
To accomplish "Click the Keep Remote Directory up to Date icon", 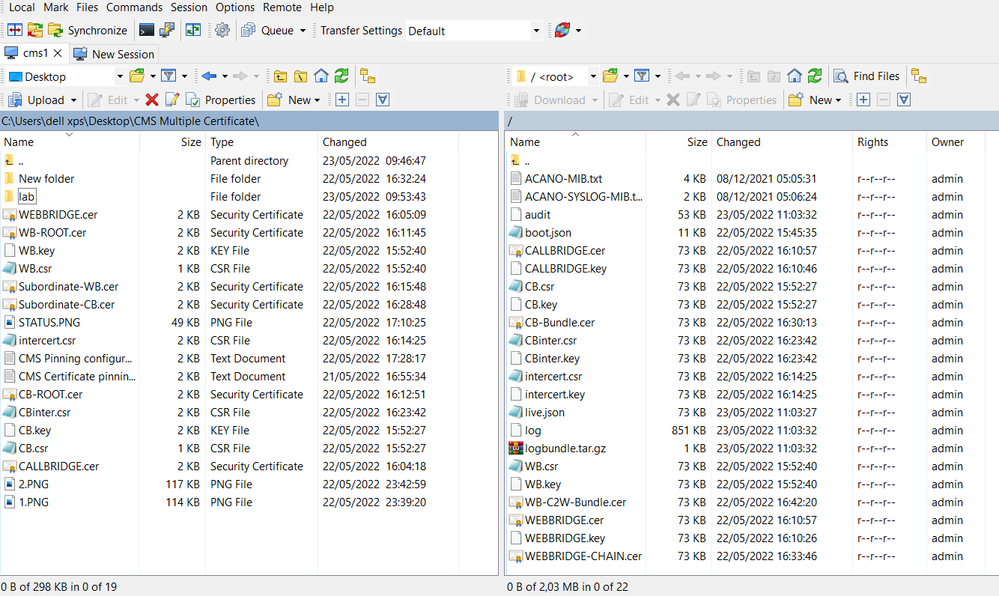I will coord(35,30).
